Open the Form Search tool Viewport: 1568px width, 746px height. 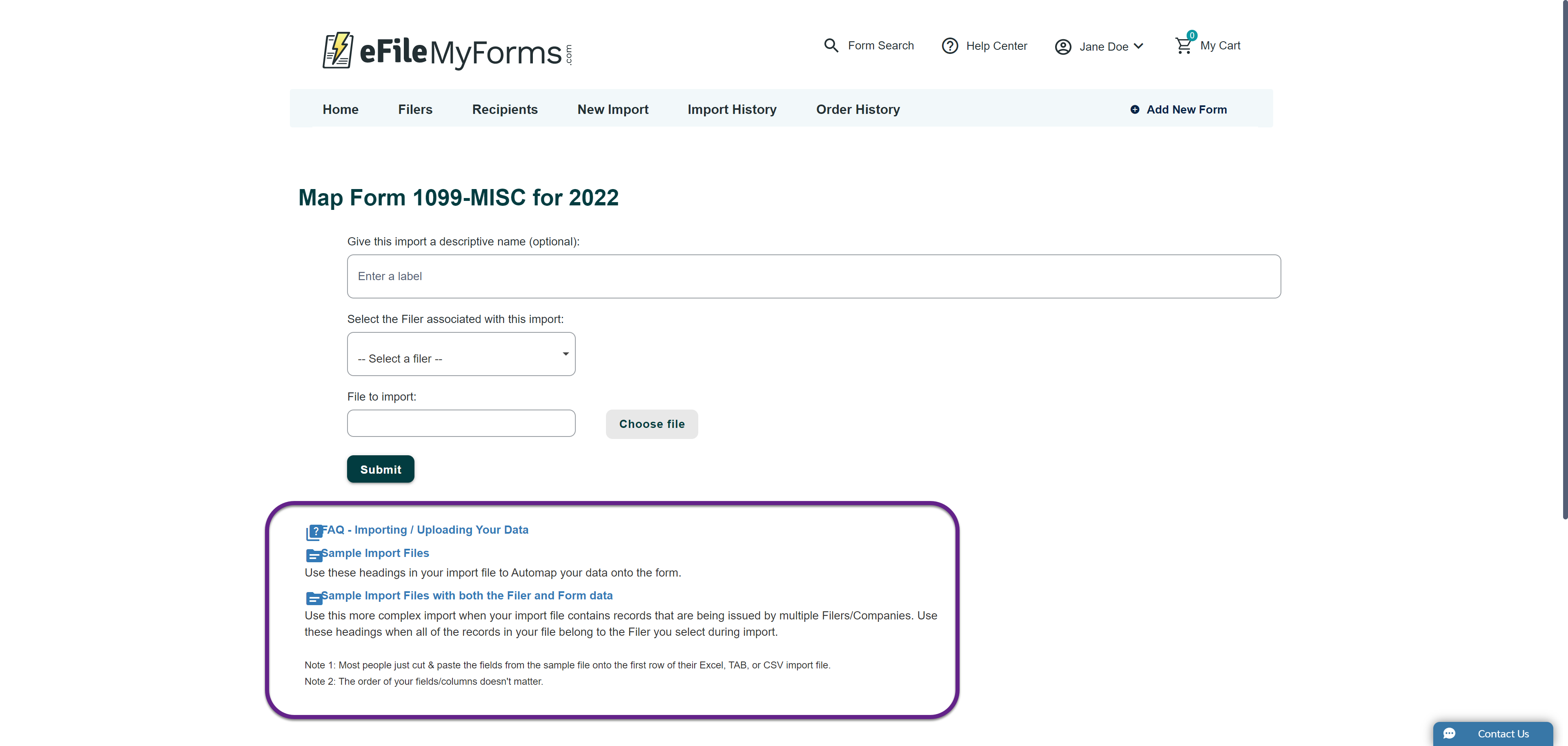[868, 44]
